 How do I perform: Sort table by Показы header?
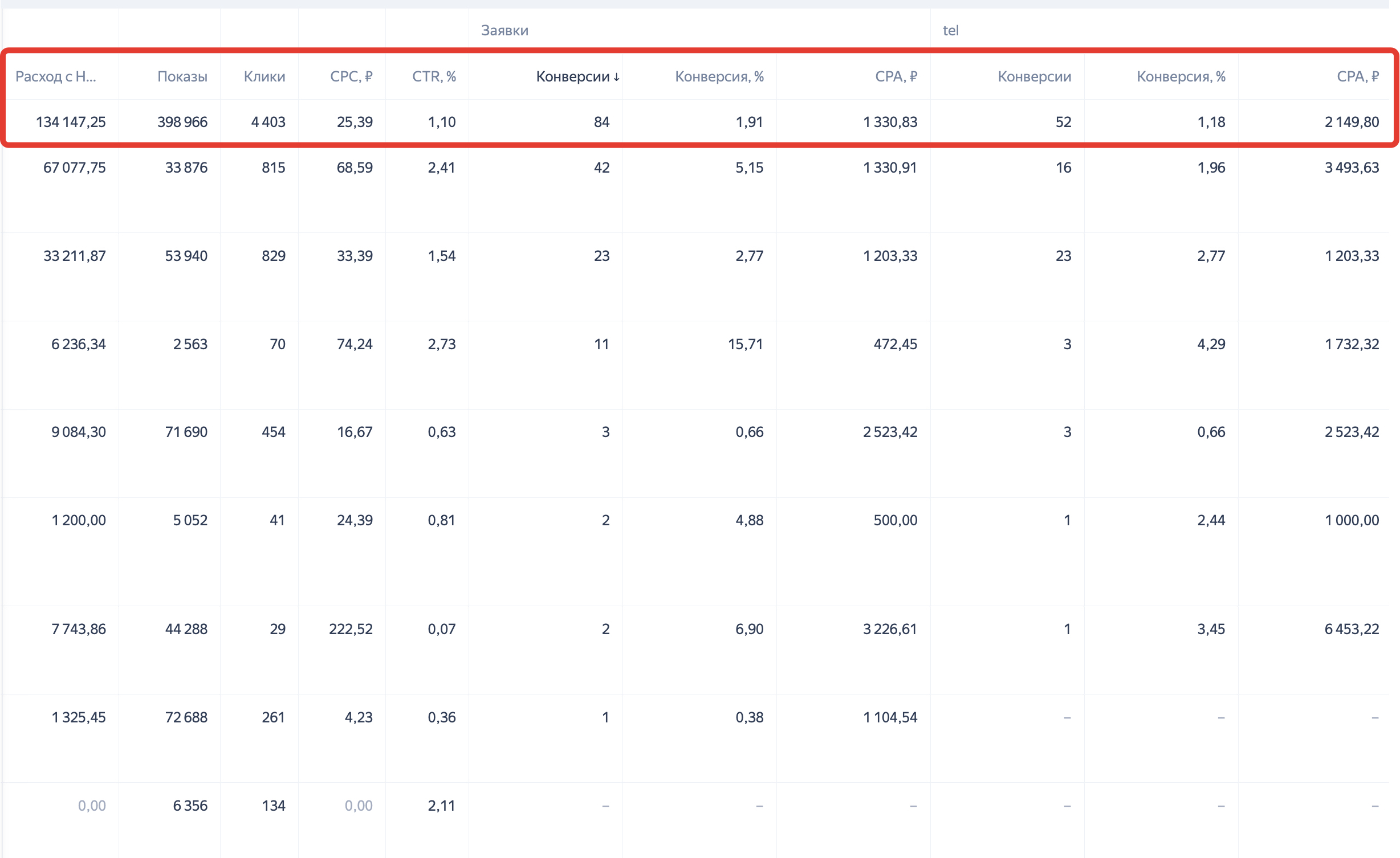coord(182,76)
